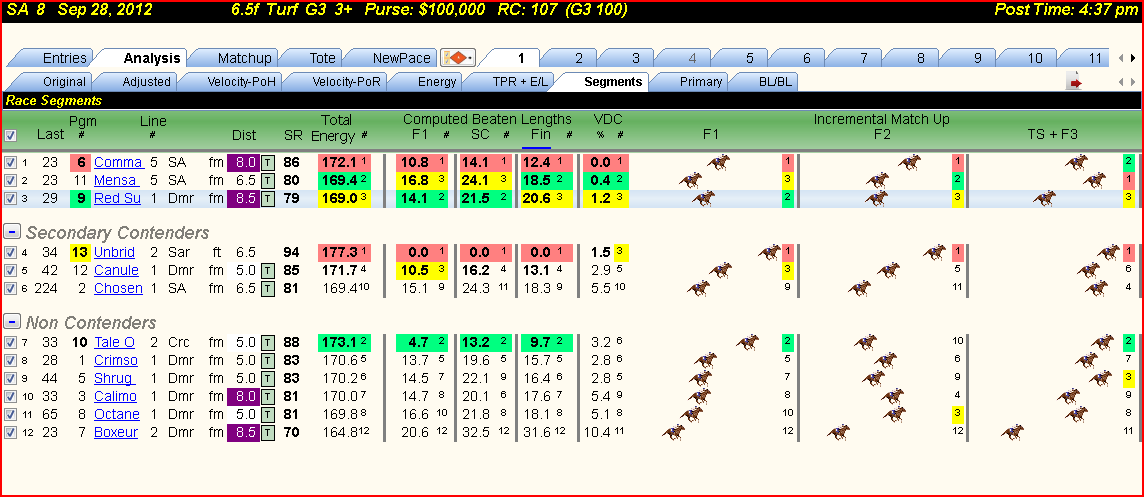Click the green program number 9 cell

tap(80, 199)
